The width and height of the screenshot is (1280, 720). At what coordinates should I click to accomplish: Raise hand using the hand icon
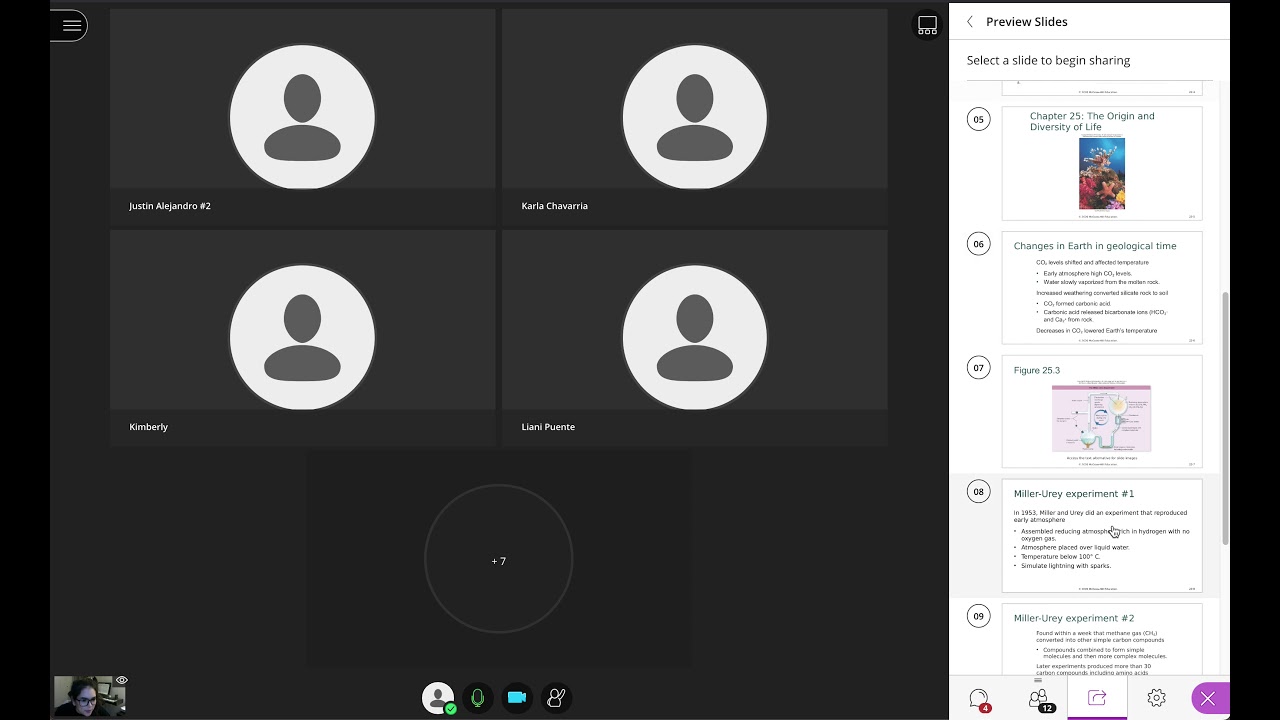coord(556,698)
